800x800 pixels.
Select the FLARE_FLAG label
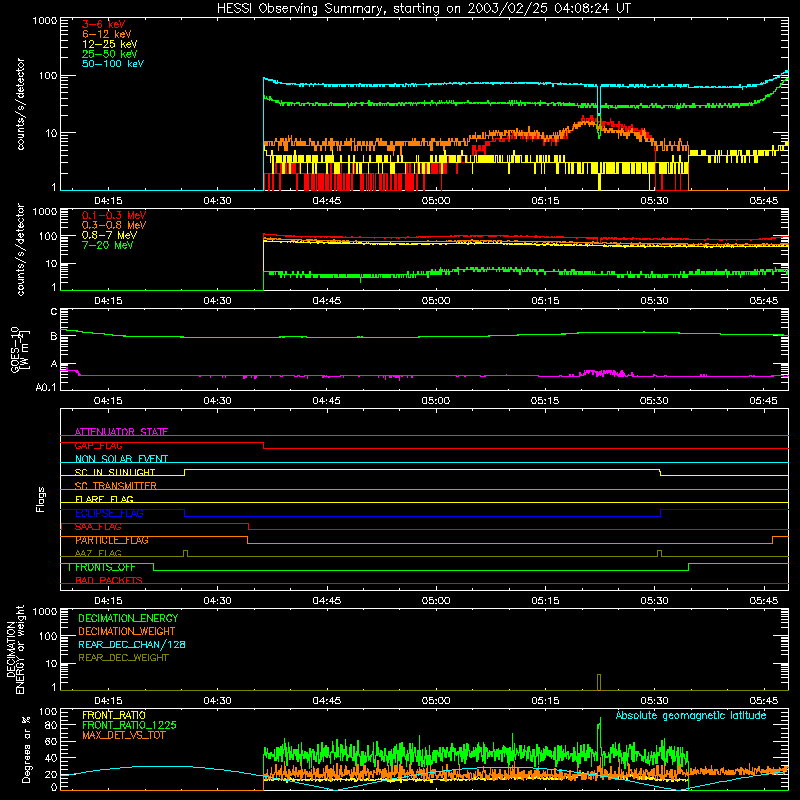(104, 499)
